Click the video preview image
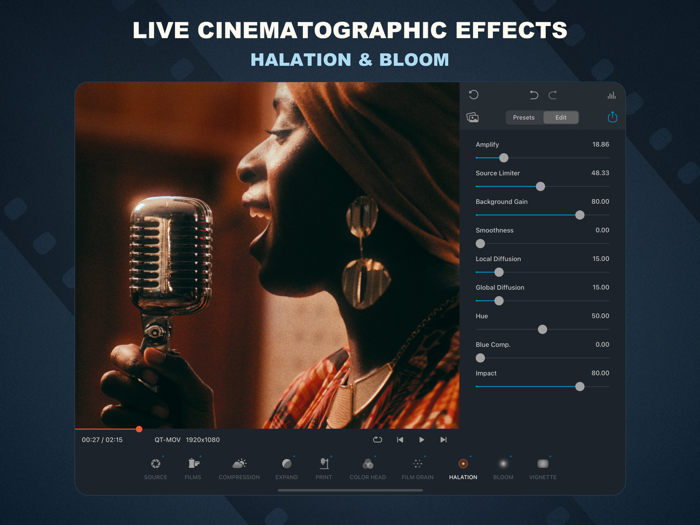The width and height of the screenshot is (700, 525). [x=267, y=255]
